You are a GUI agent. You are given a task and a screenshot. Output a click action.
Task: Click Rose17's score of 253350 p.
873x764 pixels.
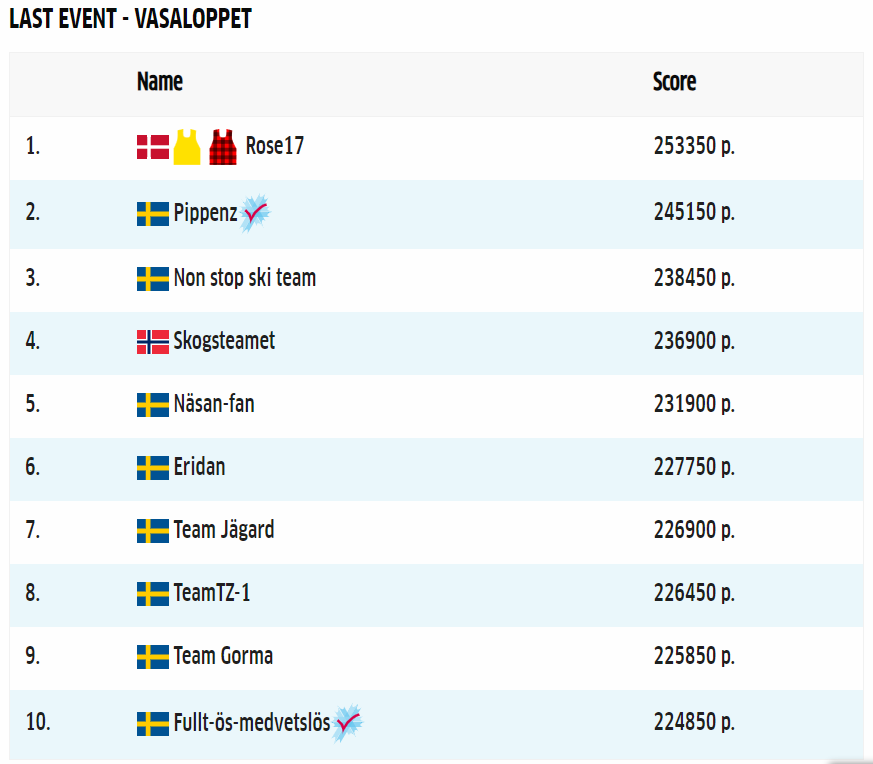[693, 146]
